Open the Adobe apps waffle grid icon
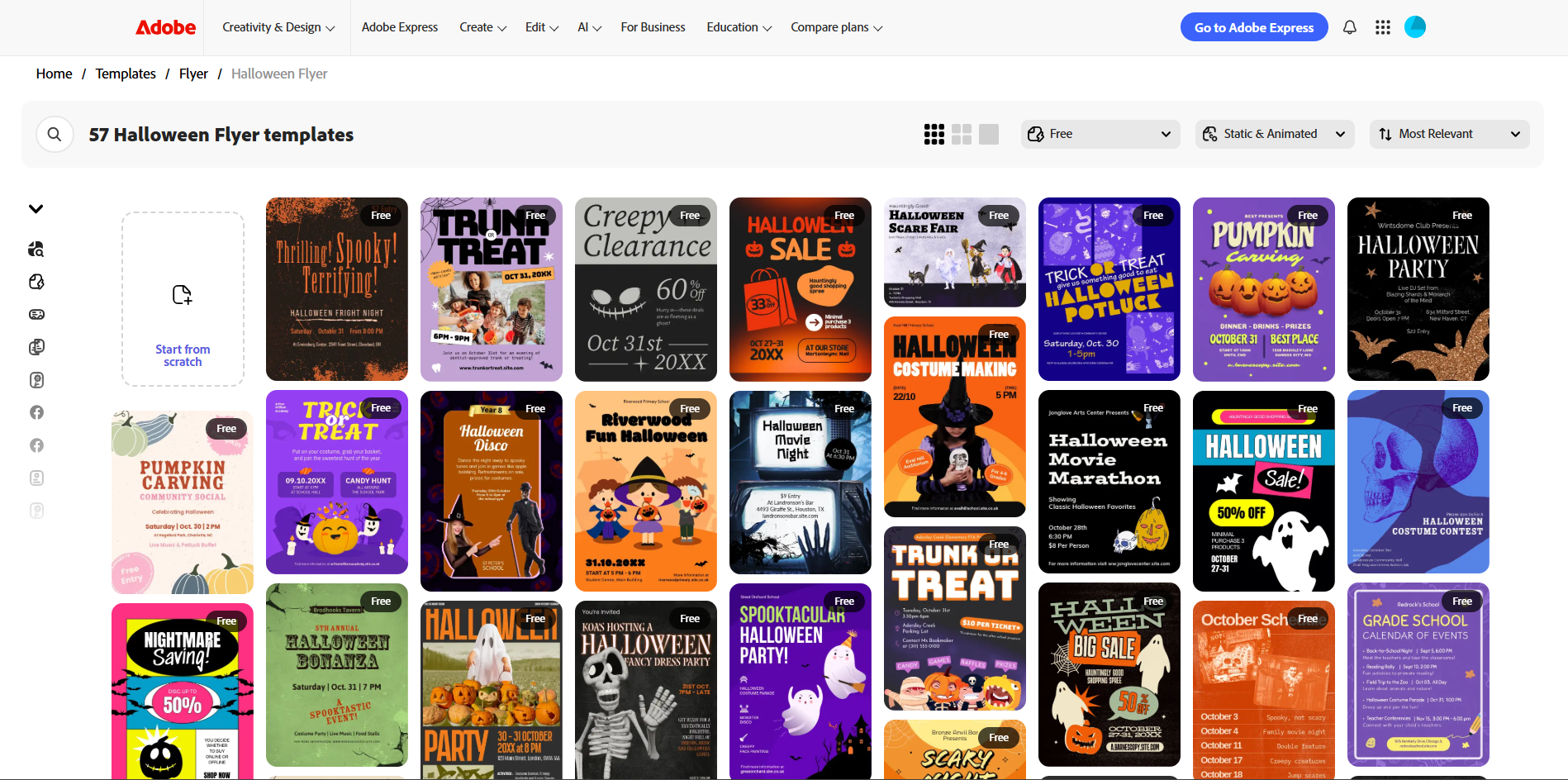 coord(1382,26)
